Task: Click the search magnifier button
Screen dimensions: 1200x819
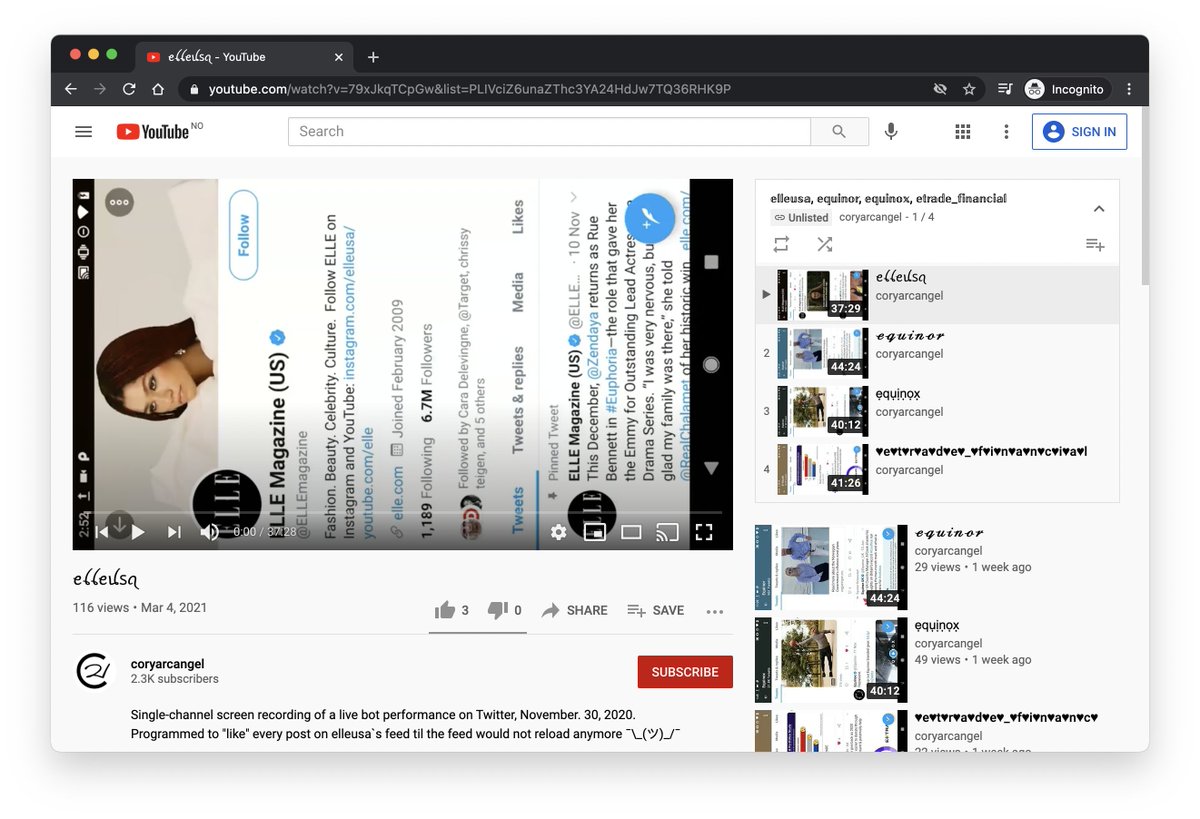Action: pyautogui.click(x=839, y=131)
